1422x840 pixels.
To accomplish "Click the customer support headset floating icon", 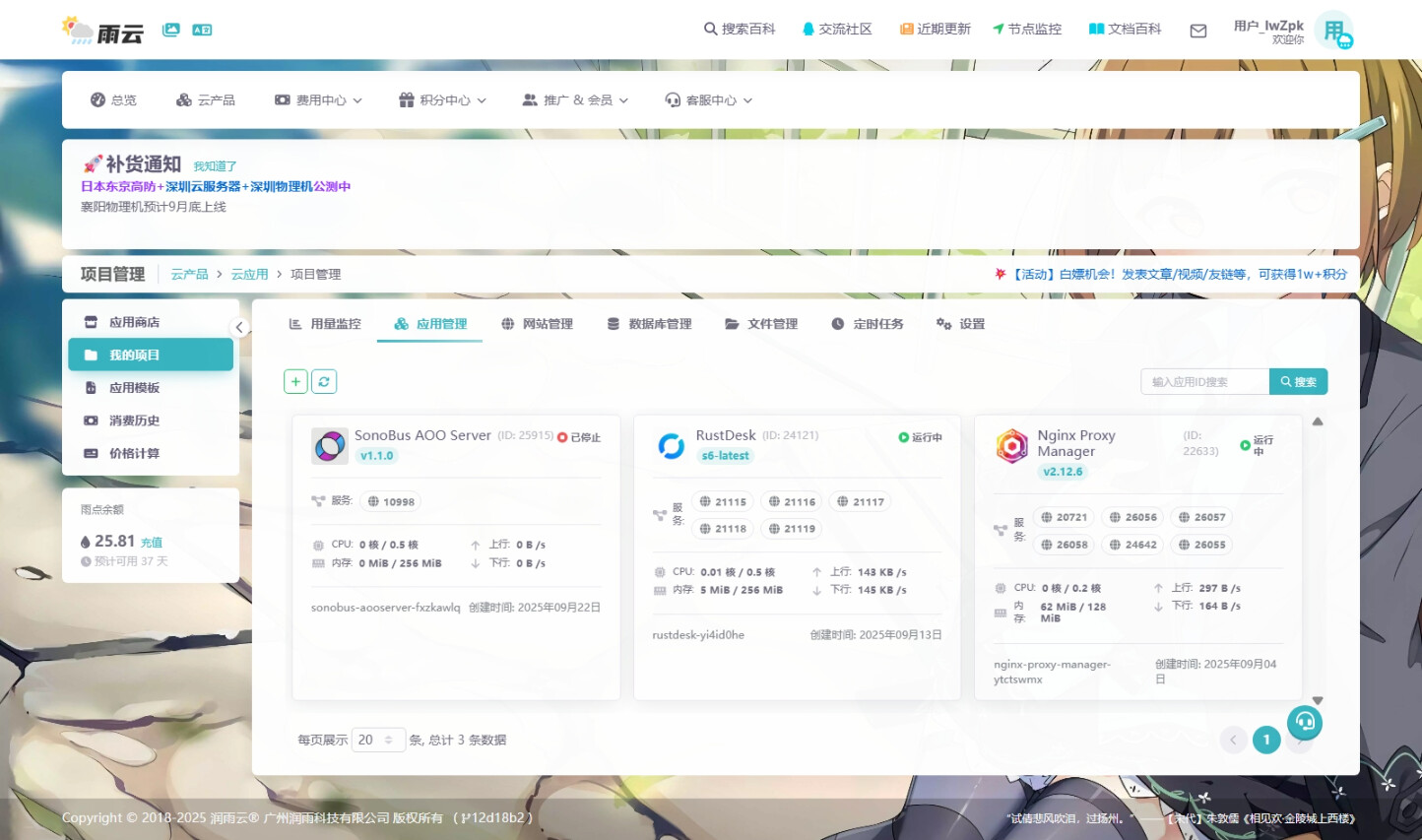I will [x=1304, y=723].
